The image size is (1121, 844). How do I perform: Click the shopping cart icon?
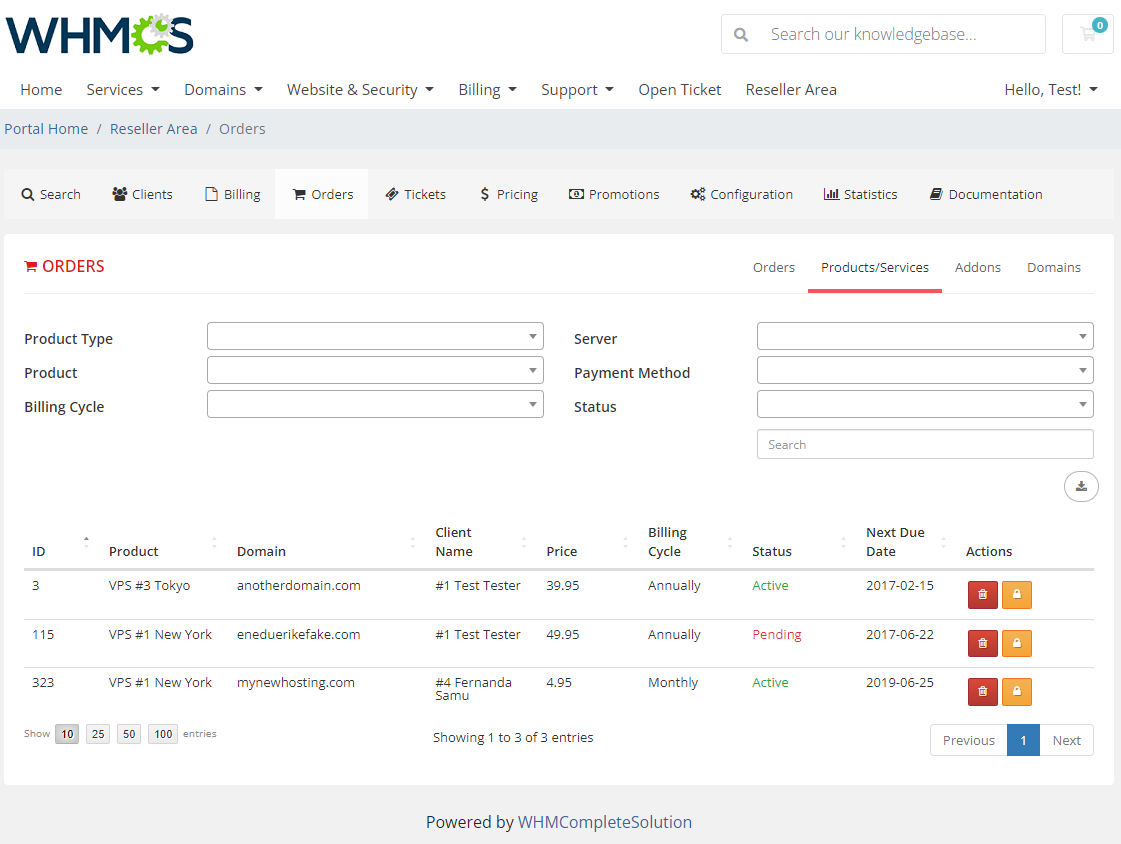pos(1087,34)
